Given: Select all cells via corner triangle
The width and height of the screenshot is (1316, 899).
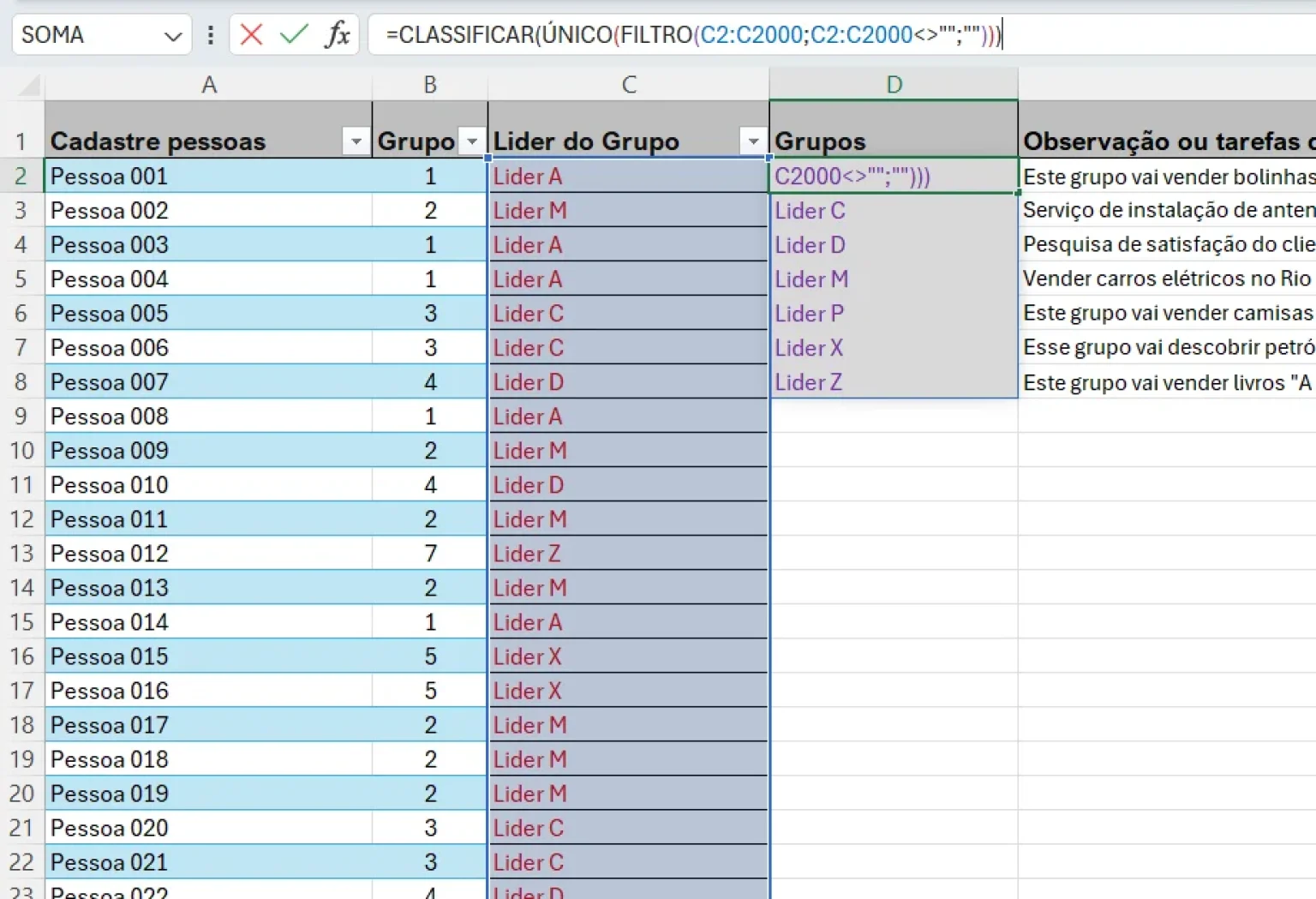Looking at the screenshot, I should pos(28,85).
